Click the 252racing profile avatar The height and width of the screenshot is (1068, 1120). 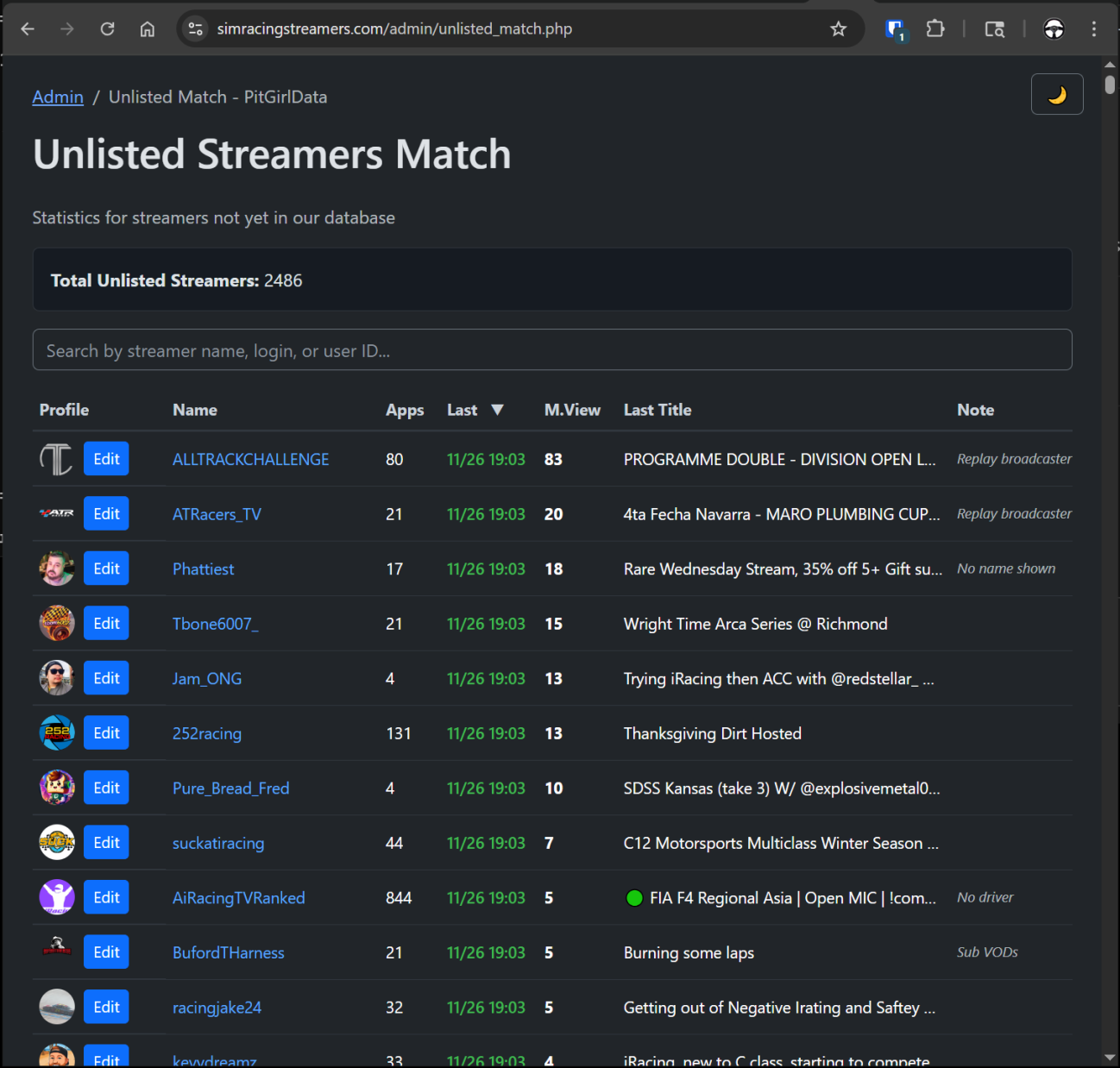pos(57,733)
